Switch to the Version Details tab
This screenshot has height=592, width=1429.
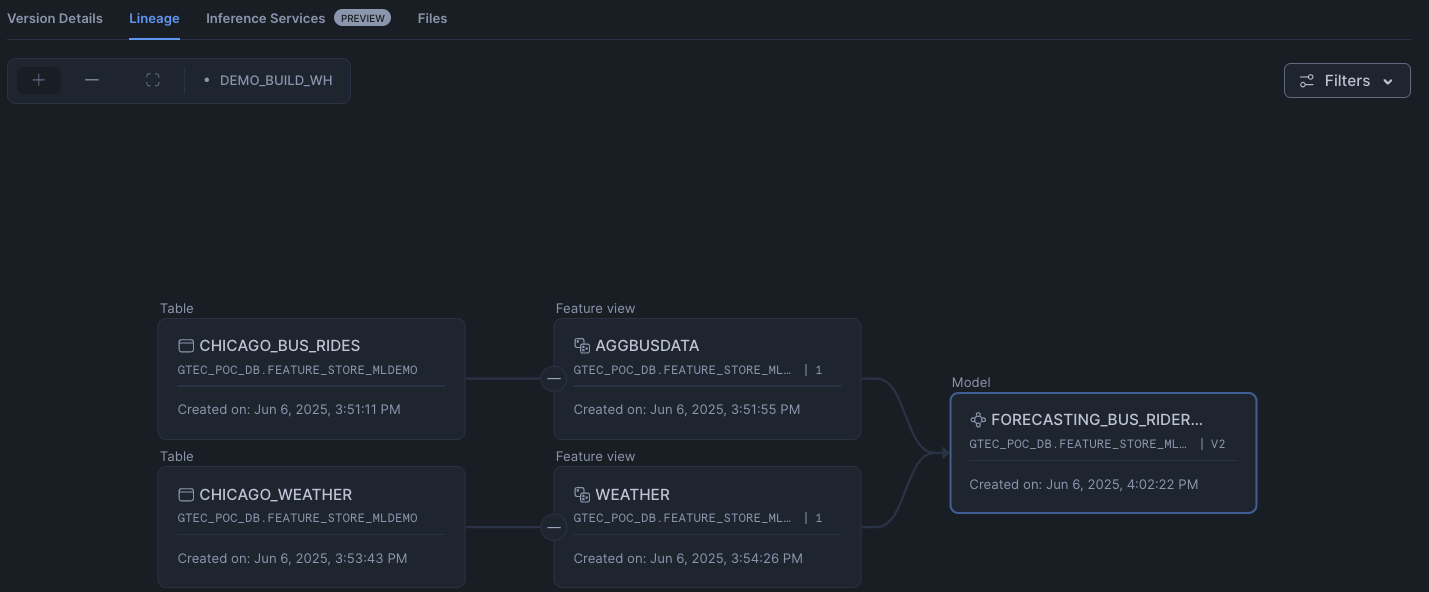coord(55,18)
